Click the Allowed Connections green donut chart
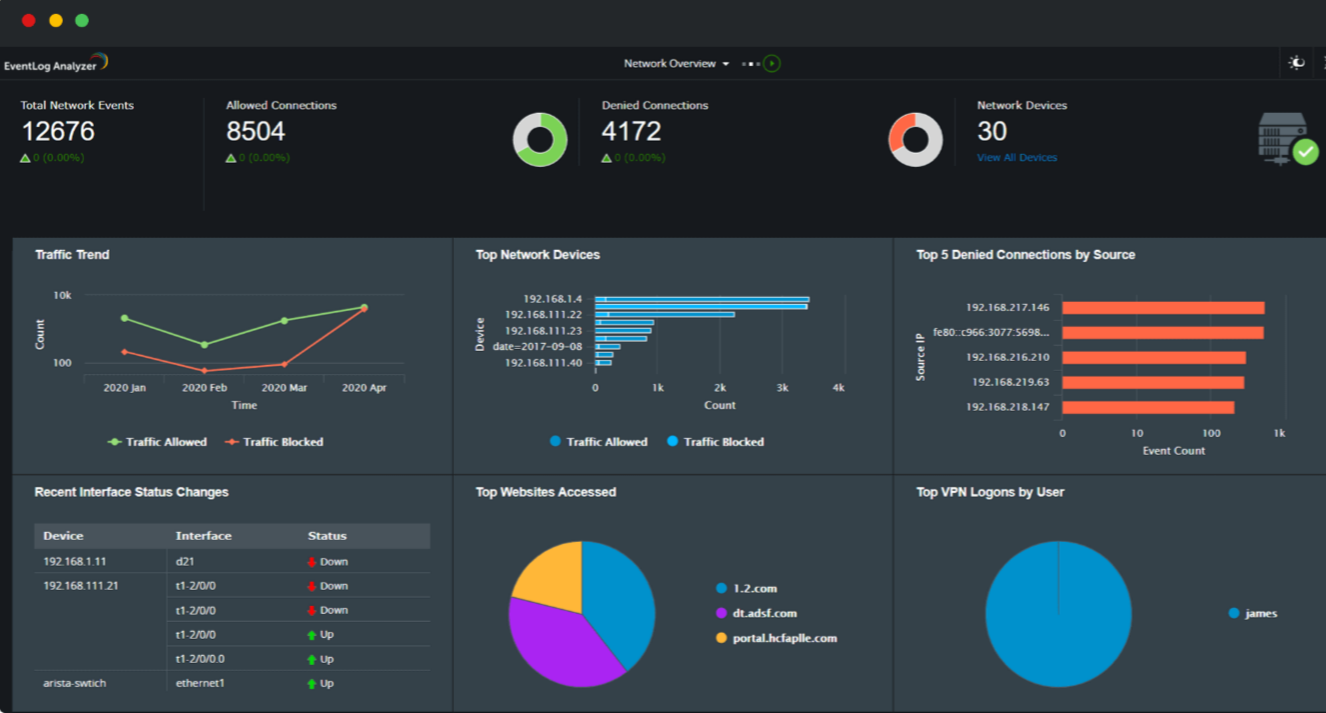Image resolution: width=1326 pixels, height=713 pixels. 540,139
